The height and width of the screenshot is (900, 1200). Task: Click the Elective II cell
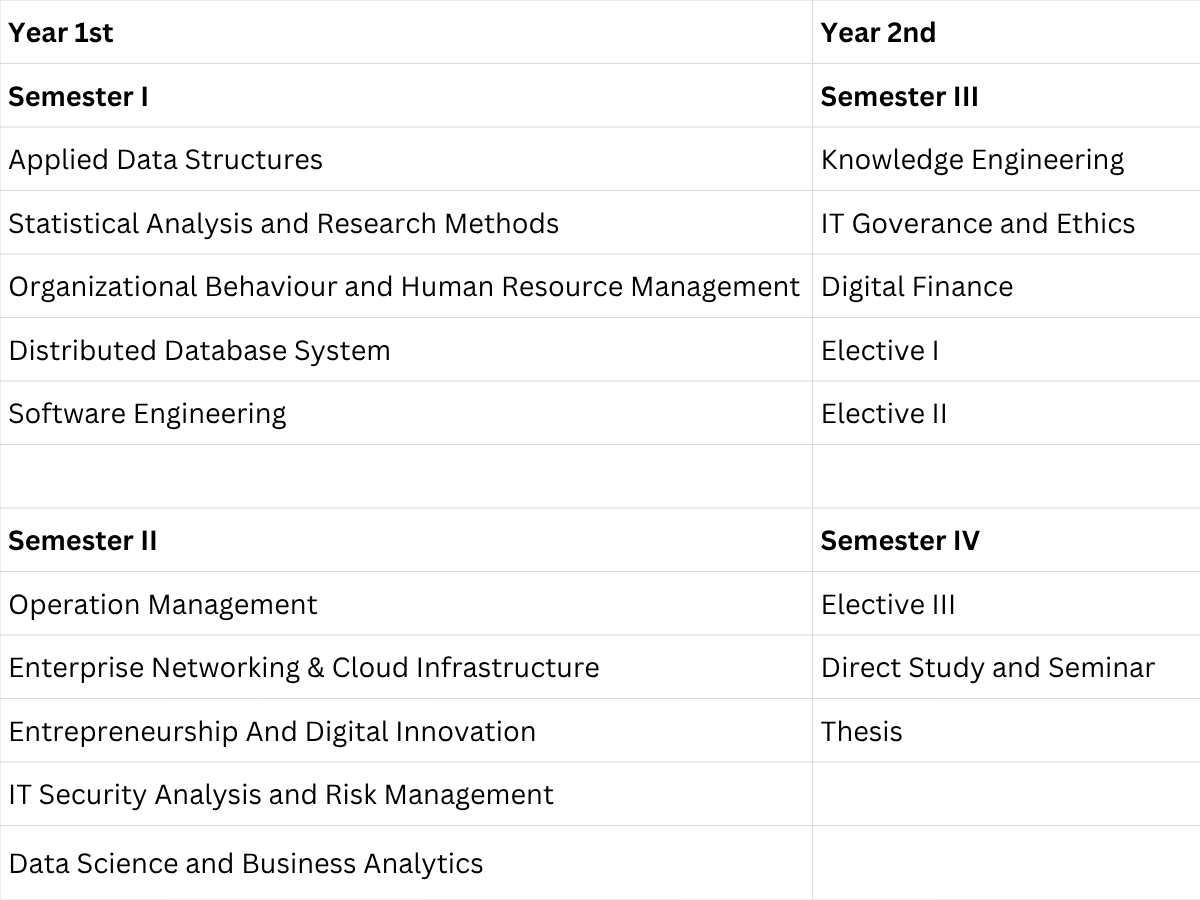[1006, 413]
